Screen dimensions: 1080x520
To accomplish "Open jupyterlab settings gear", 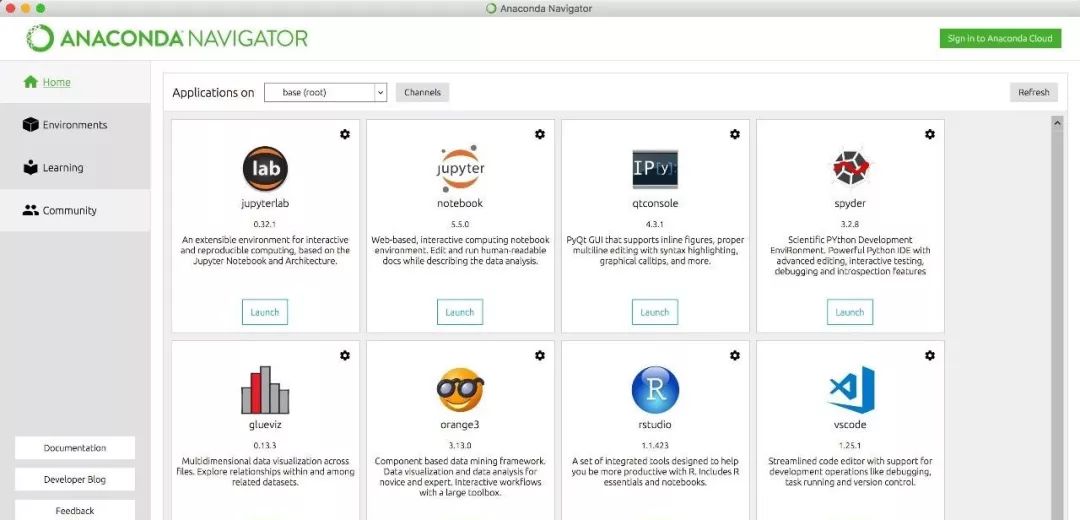I will (345, 134).
